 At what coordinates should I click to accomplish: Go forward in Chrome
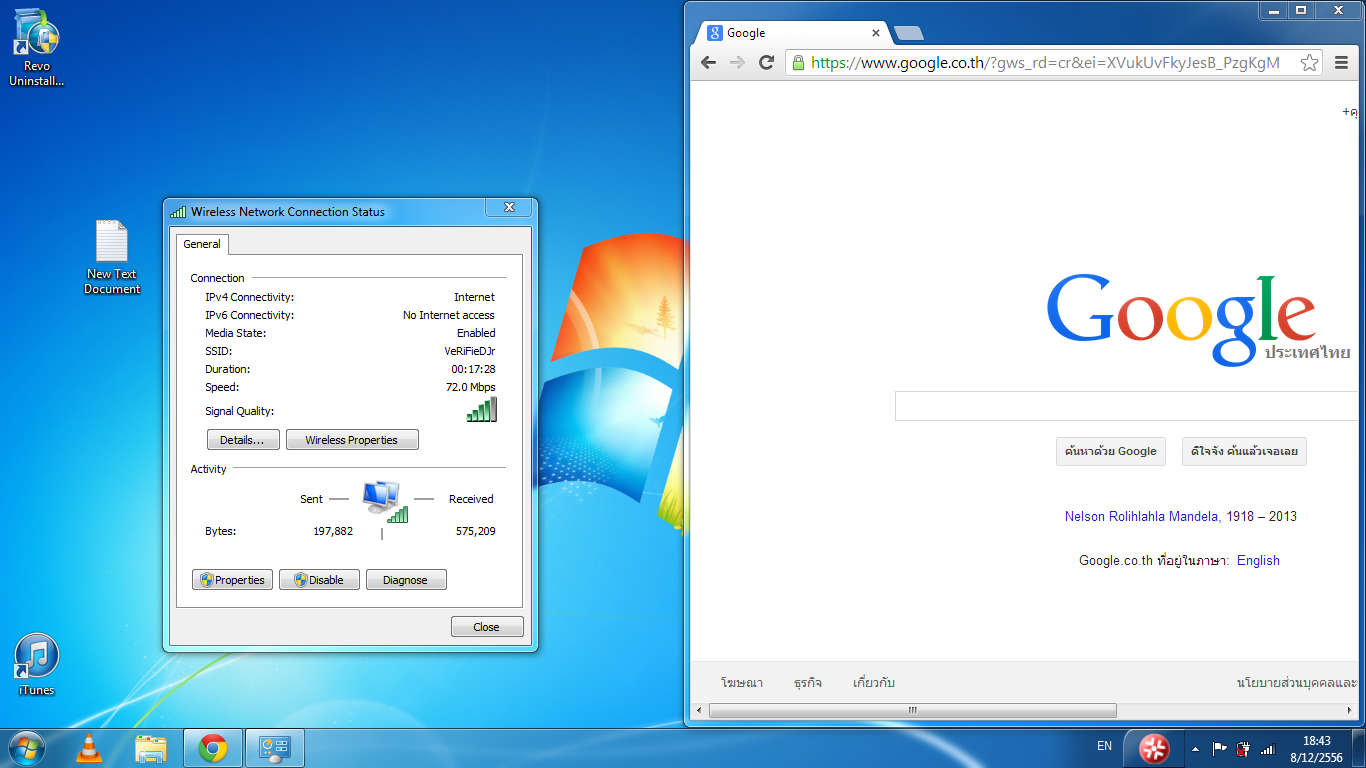[x=737, y=62]
